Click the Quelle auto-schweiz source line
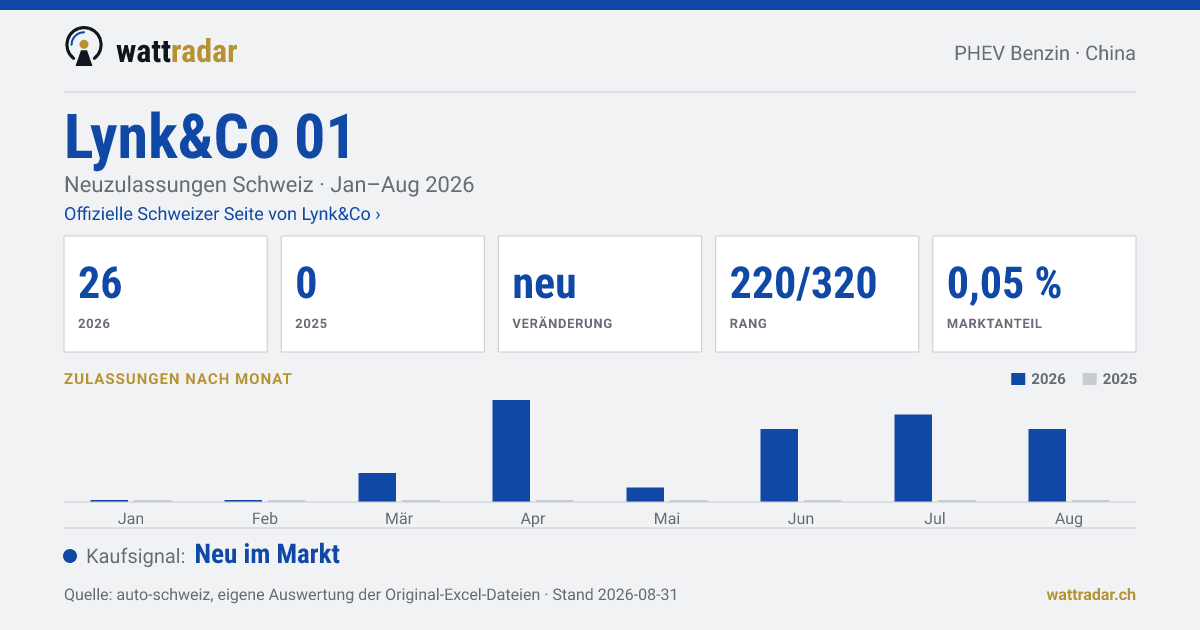 (371, 594)
